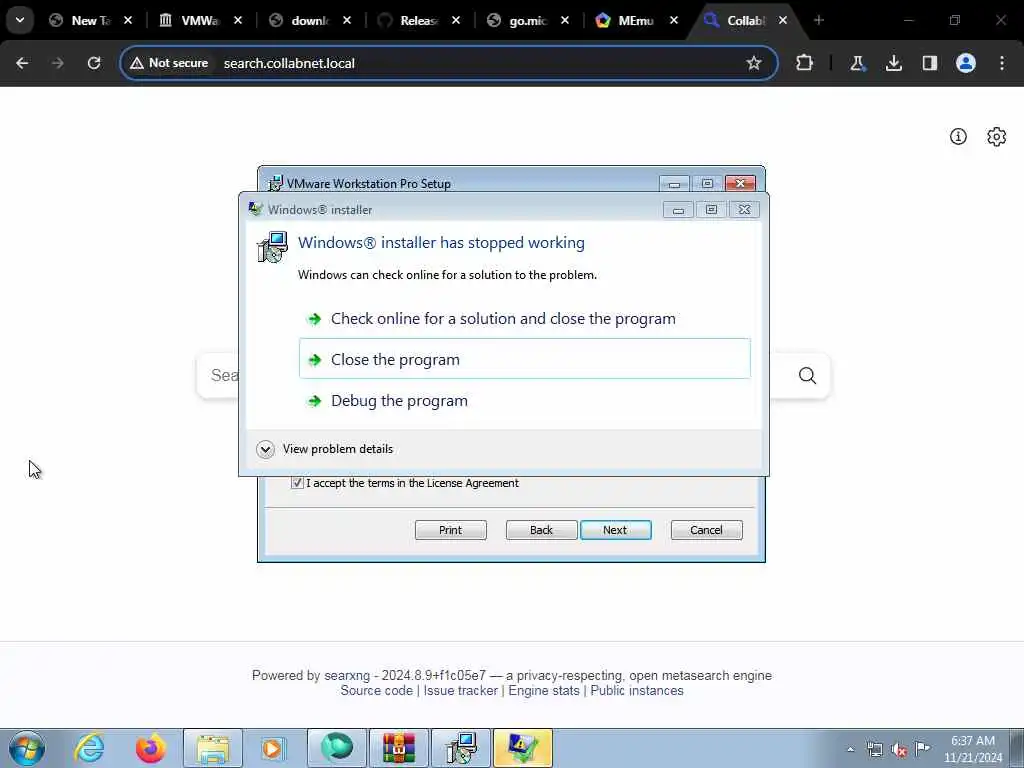Open WinRAR from the taskbar
Screen dimensions: 1024x768
[398, 748]
